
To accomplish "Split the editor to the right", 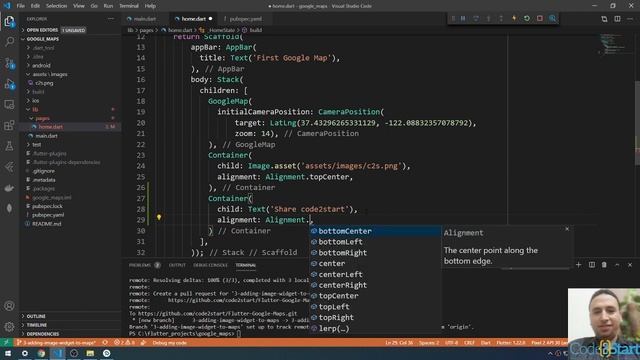I will pyautogui.click(x=617, y=19).
